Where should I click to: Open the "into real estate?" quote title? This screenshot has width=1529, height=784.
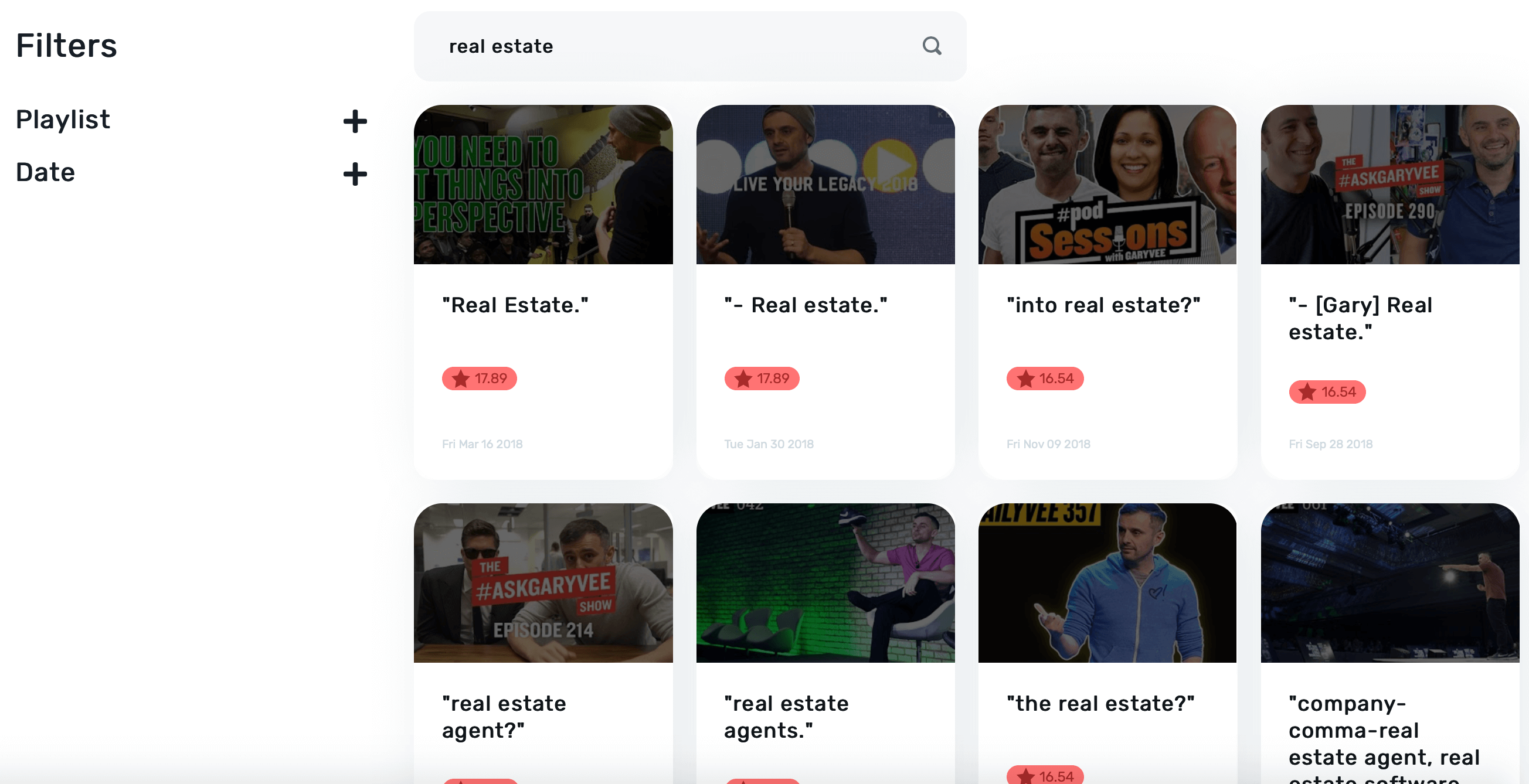click(1103, 305)
